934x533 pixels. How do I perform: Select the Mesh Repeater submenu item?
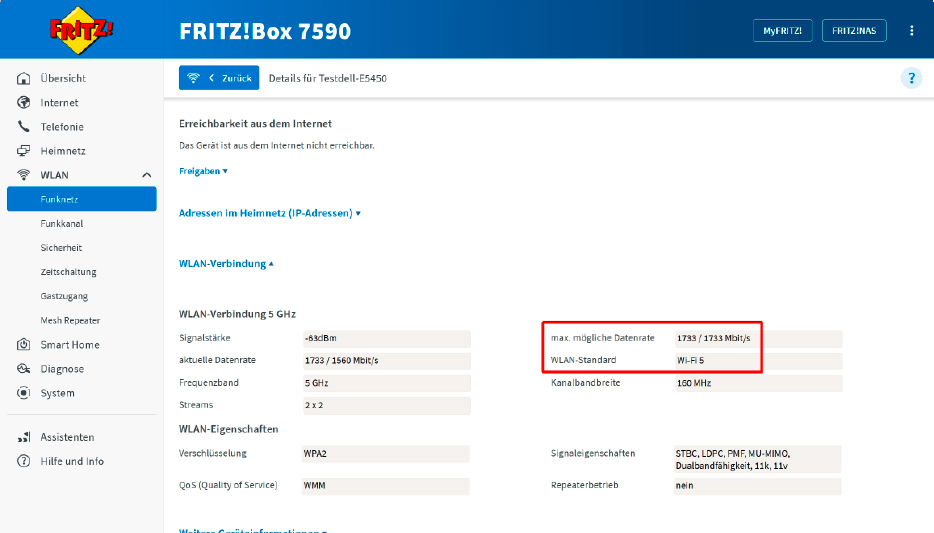(x=70, y=320)
